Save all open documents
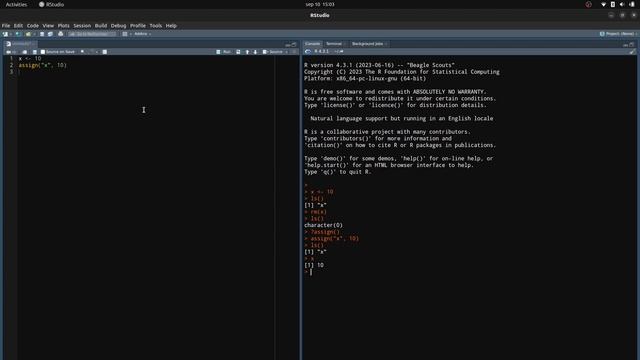Viewport: 640px width, 360px height. click(50, 34)
